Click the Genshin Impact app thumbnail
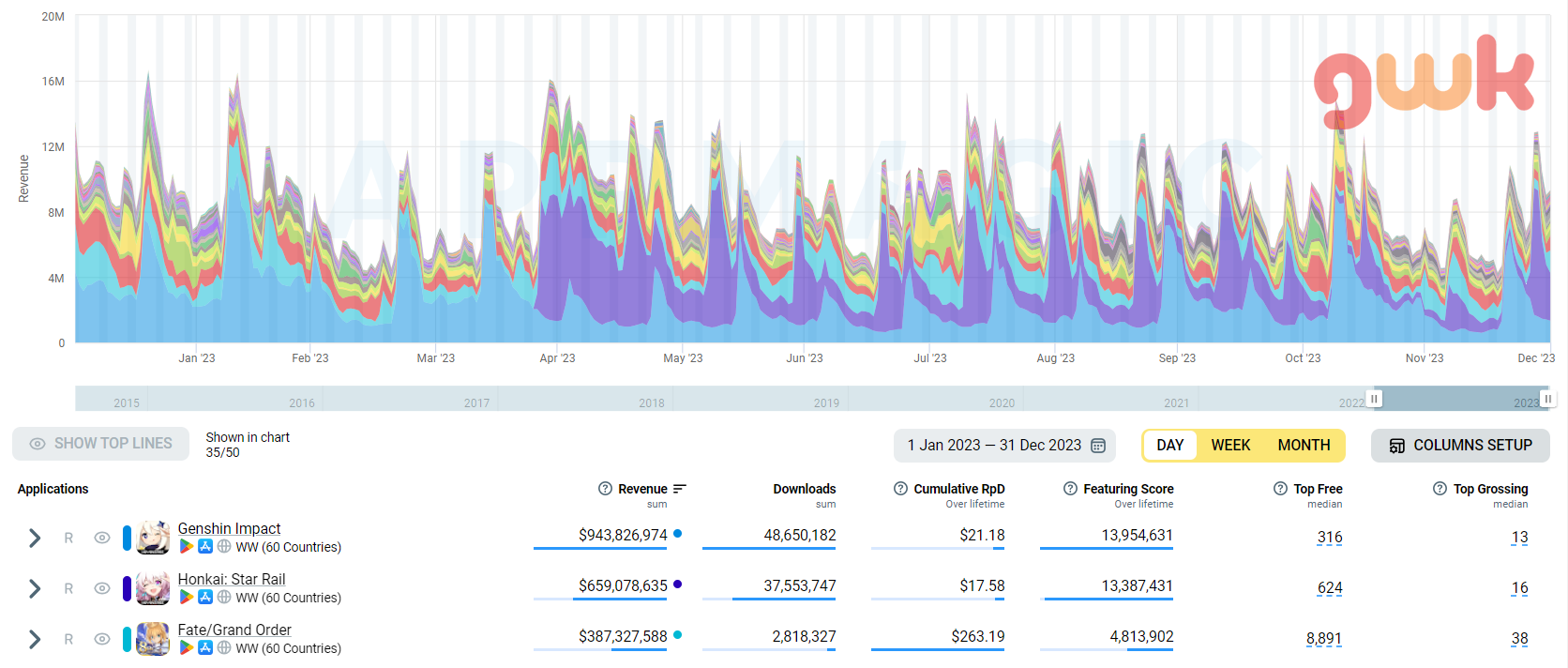The width and height of the screenshot is (1568, 668). pyautogui.click(x=153, y=538)
